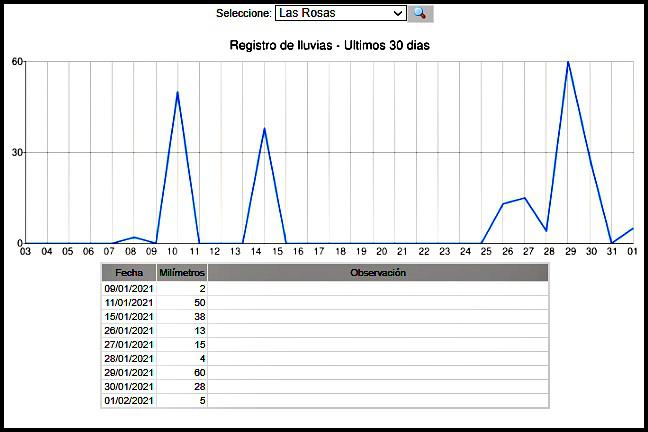Screen dimensions: 648x432
Task: Click the magnifying glass search icon
Action: (x=421, y=13)
